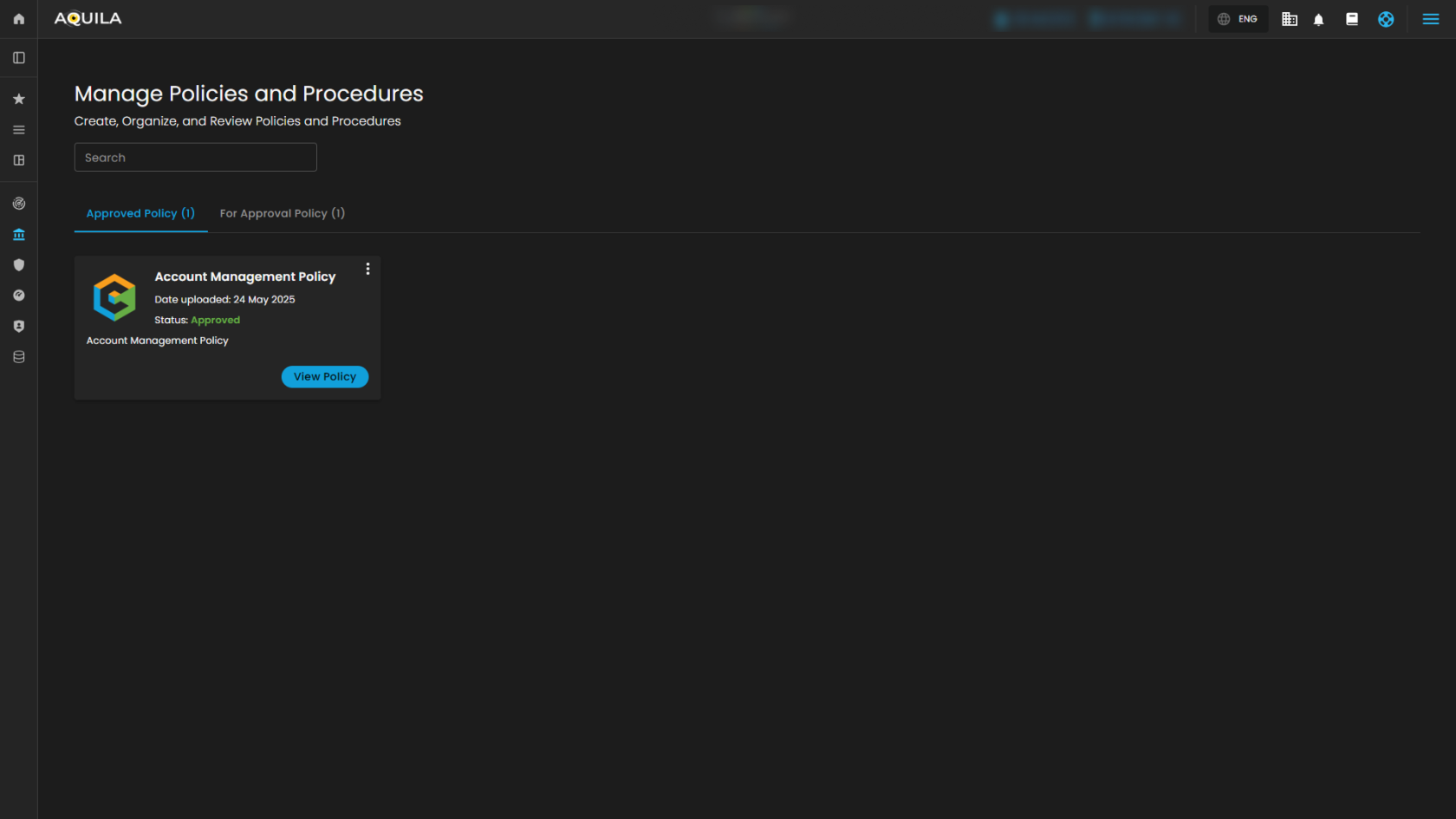Show notifications via the bell icon
The height and width of the screenshot is (819, 1456).
(x=1318, y=19)
